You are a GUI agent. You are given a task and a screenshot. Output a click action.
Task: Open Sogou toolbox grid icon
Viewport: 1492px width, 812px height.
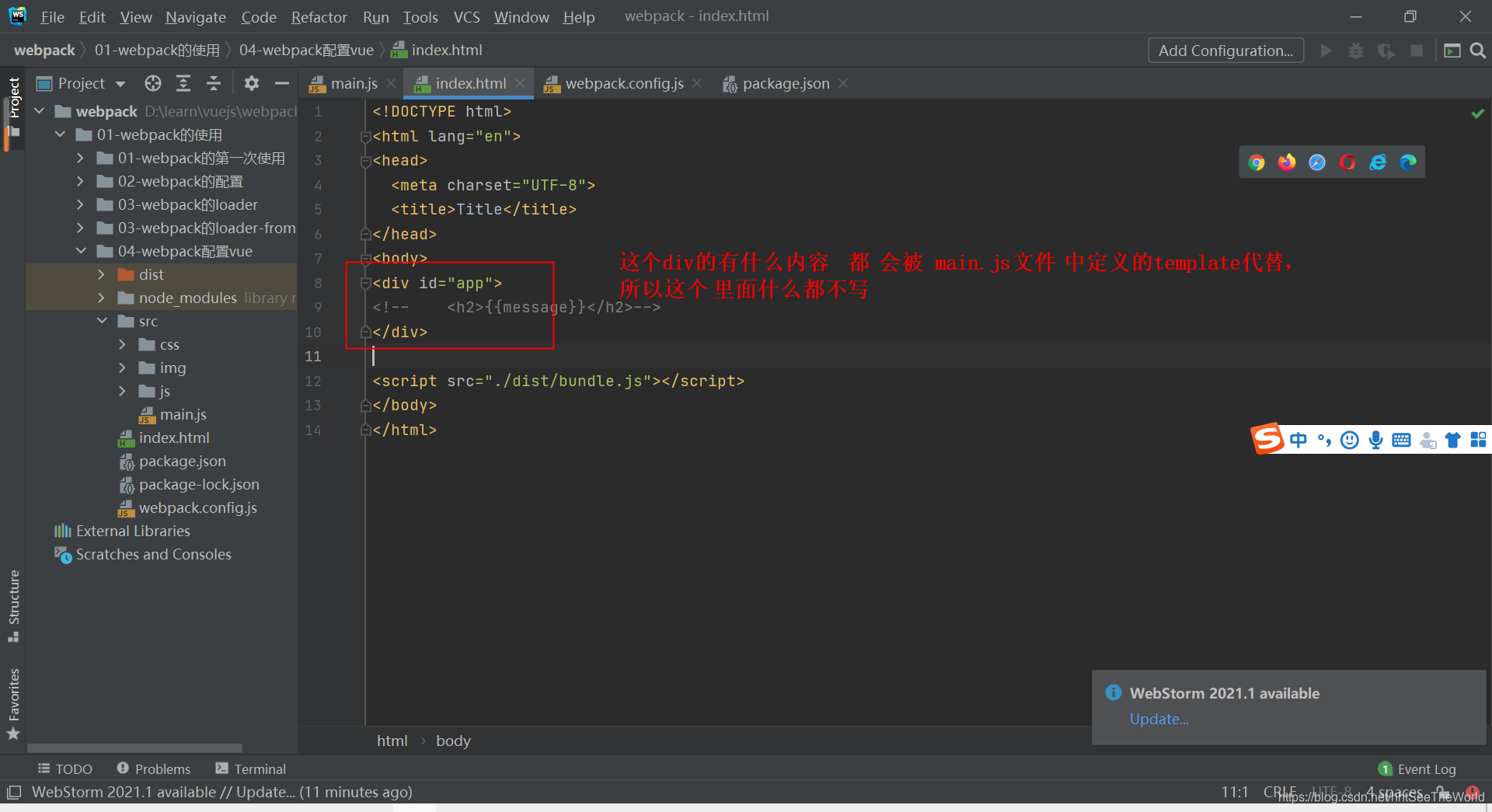pyautogui.click(x=1478, y=441)
